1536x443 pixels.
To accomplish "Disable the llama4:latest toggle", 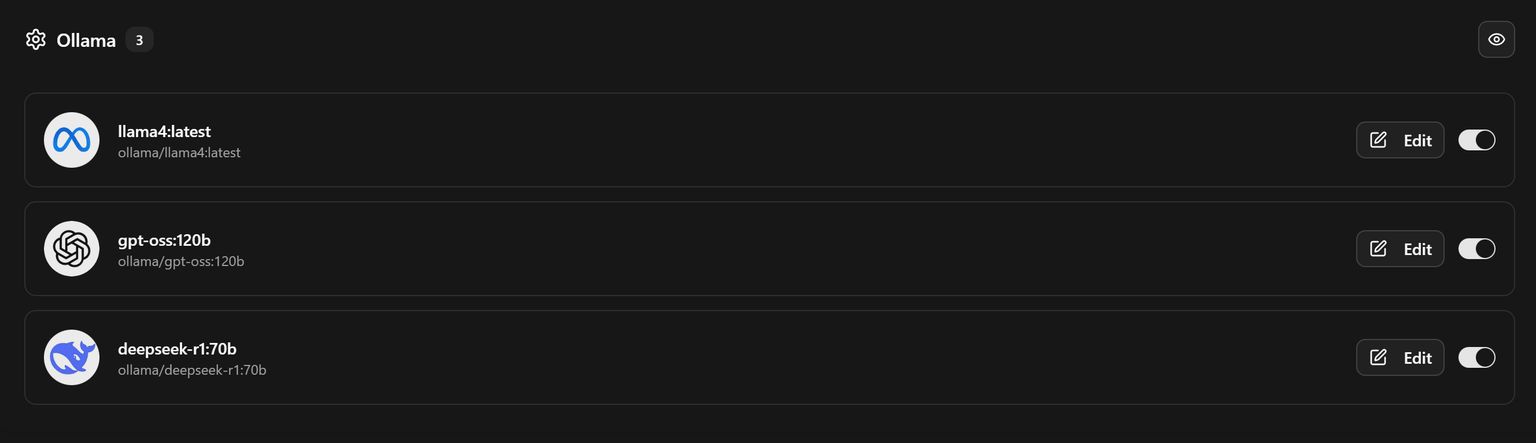I will click(x=1476, y=140).
